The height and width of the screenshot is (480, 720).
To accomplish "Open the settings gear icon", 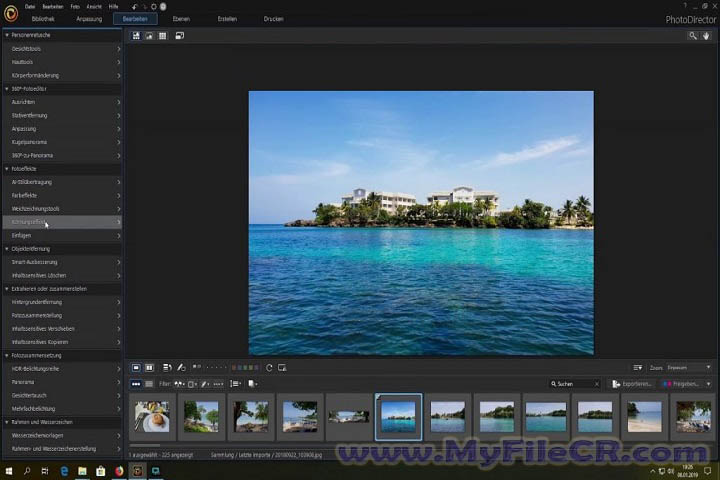I will [154, 7].
